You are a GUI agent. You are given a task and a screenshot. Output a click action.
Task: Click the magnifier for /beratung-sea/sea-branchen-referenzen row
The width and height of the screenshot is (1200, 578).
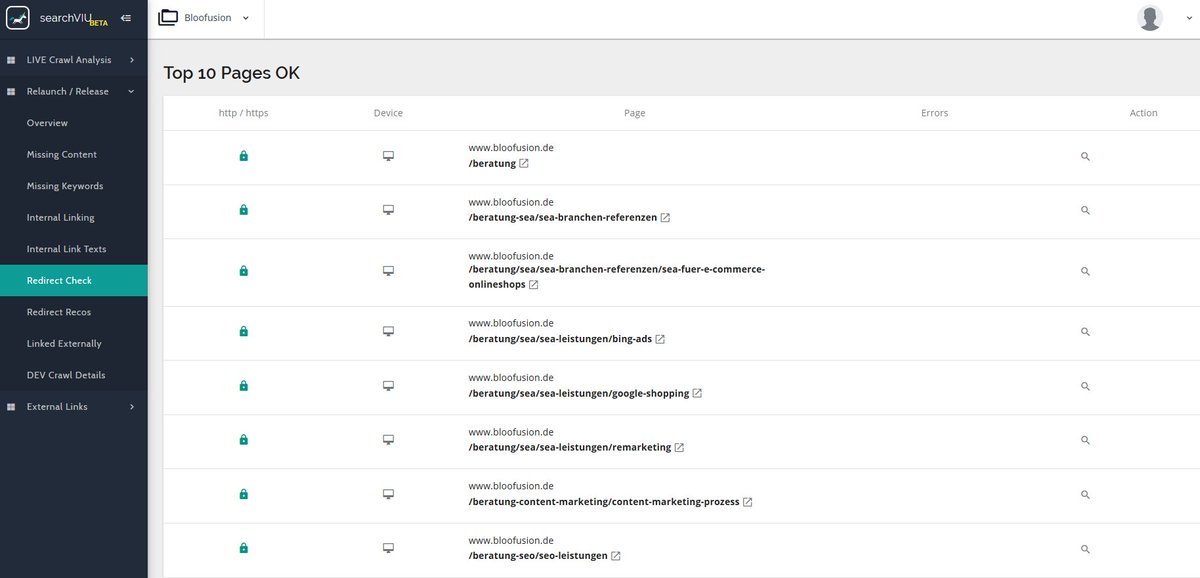click(x=1085, y=211)
